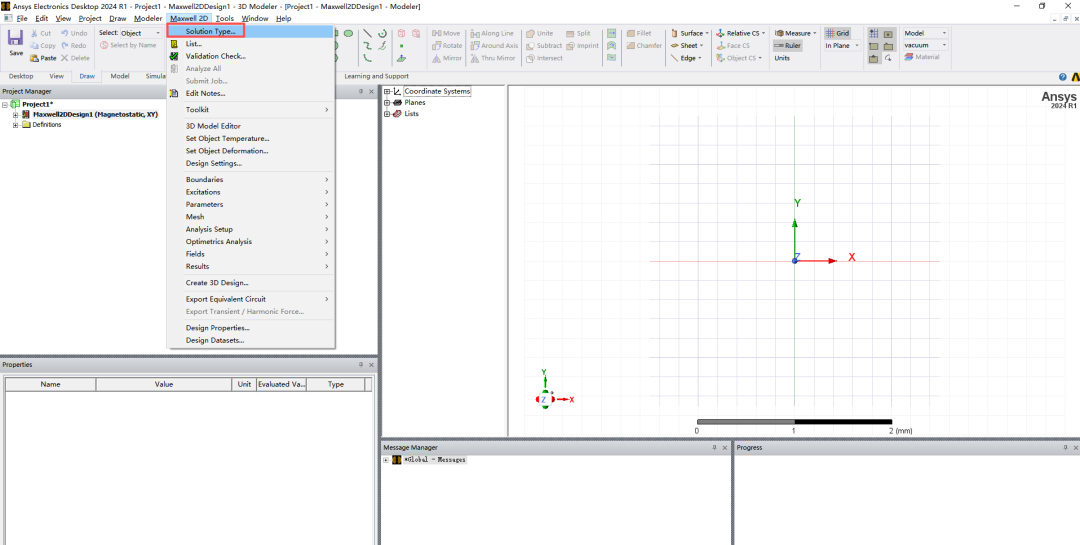Run Validation Check from the menu
Screen dimensions: 1080x545
[216, 56]
